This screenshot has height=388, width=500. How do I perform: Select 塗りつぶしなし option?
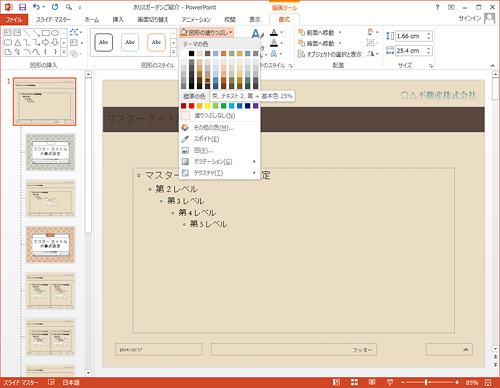click(219, 116)
